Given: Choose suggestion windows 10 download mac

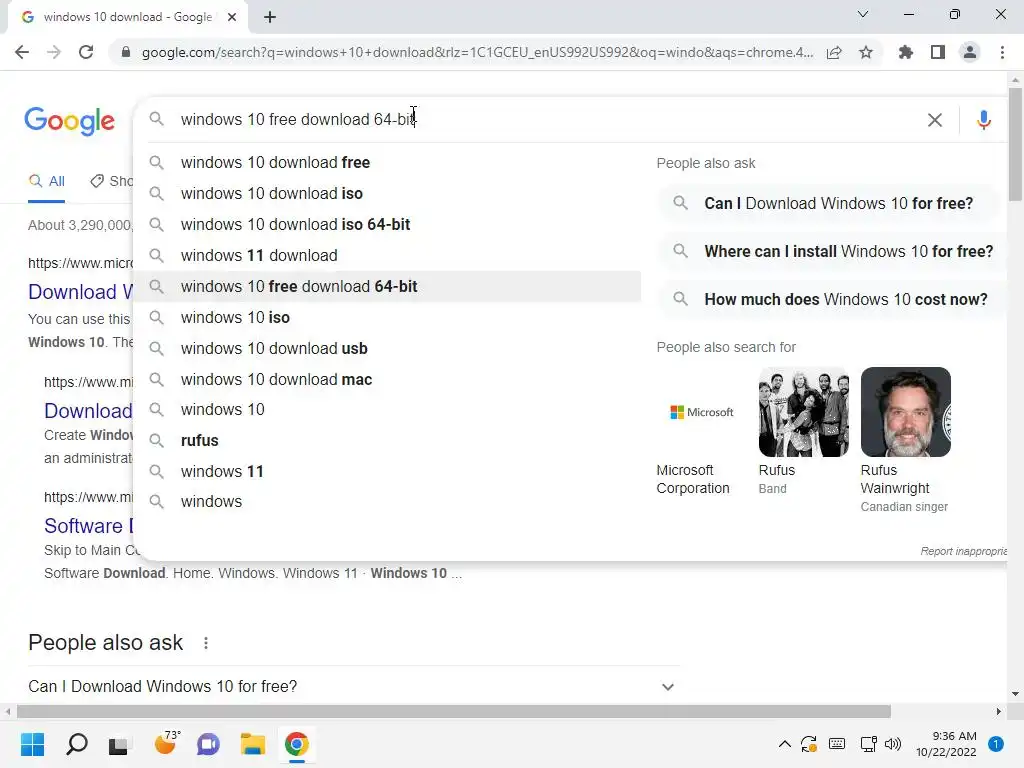Looking at the screenshot, I should pyautogui.click(x=387, y=379).
